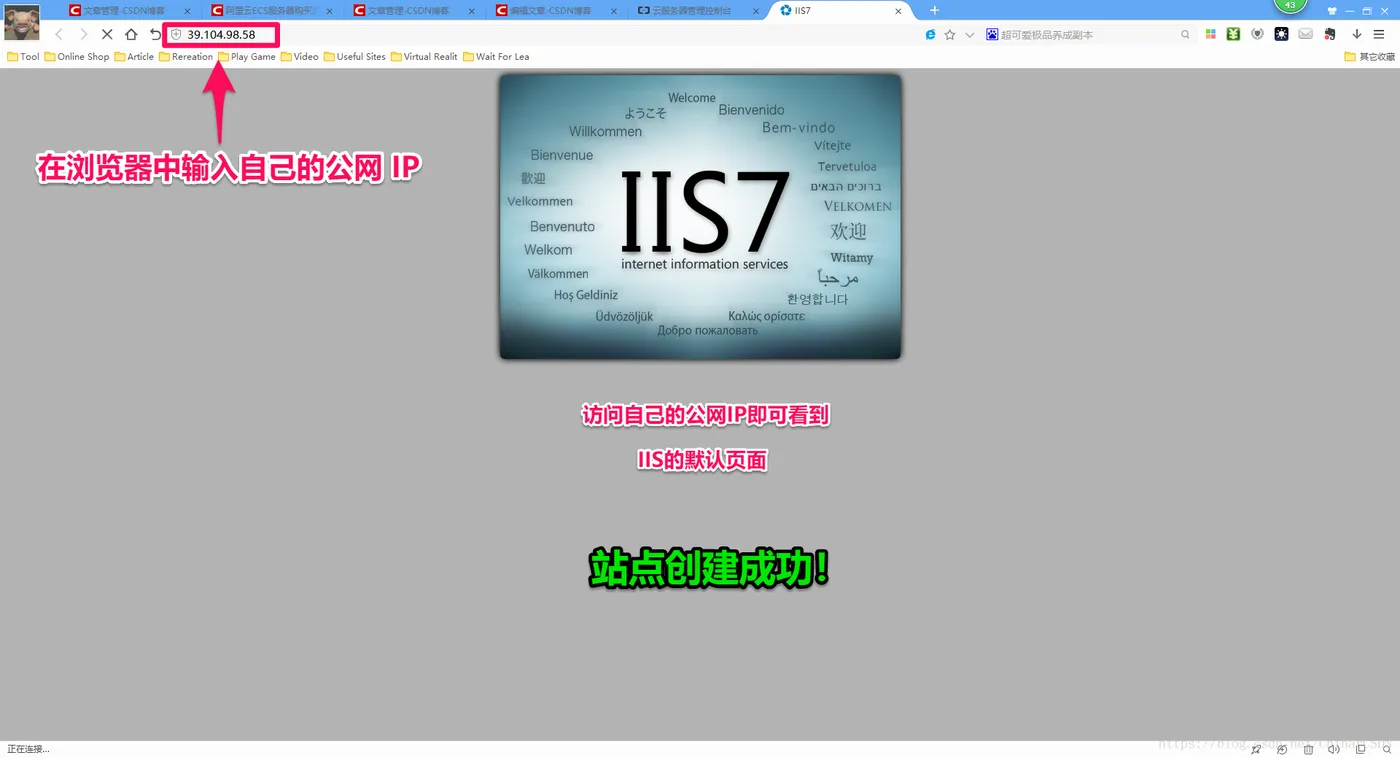The image size is (1400, 758).
Task: Open the mail envelope extension
Action: click(x=1305, y=34)
